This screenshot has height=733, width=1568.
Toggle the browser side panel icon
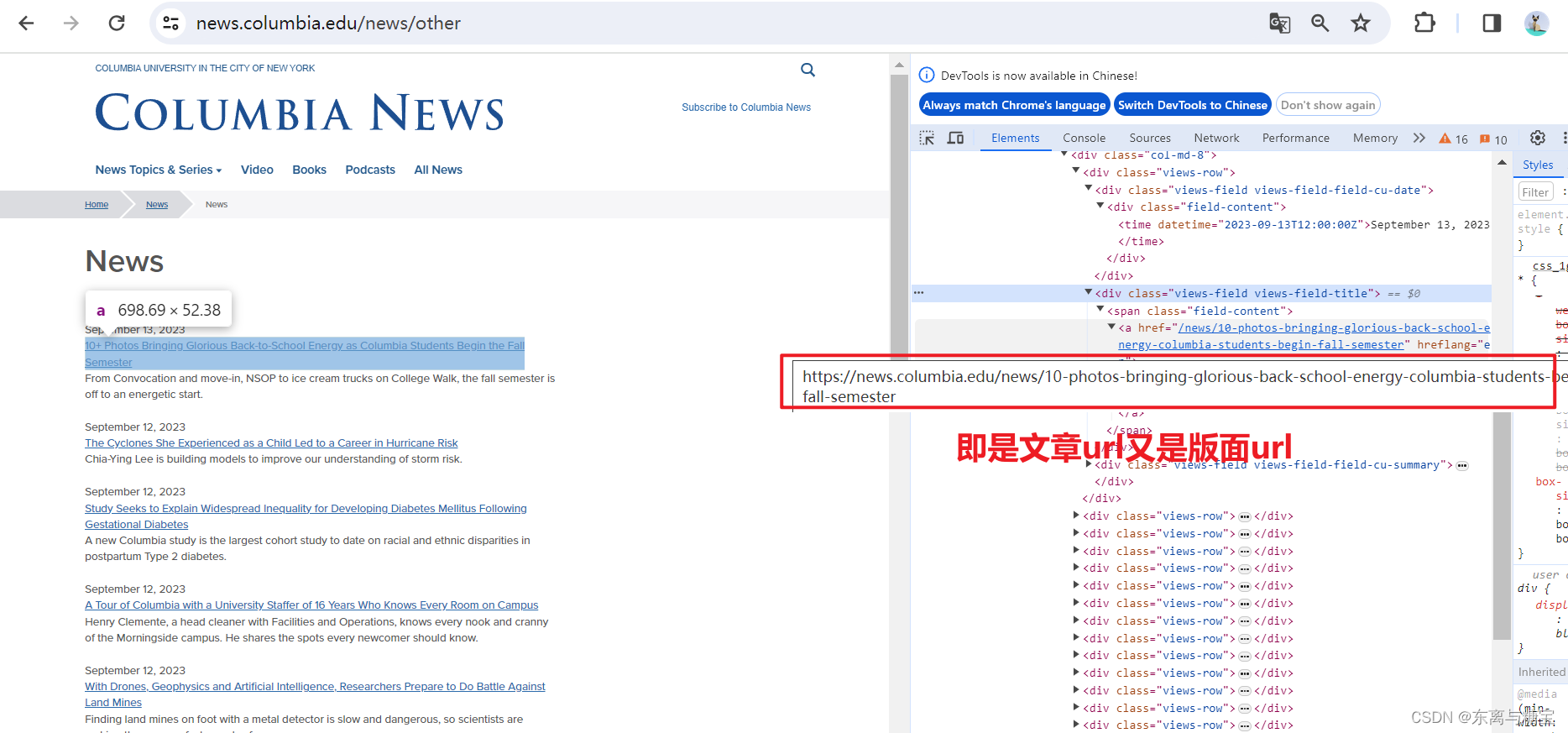click(1492, 24)
